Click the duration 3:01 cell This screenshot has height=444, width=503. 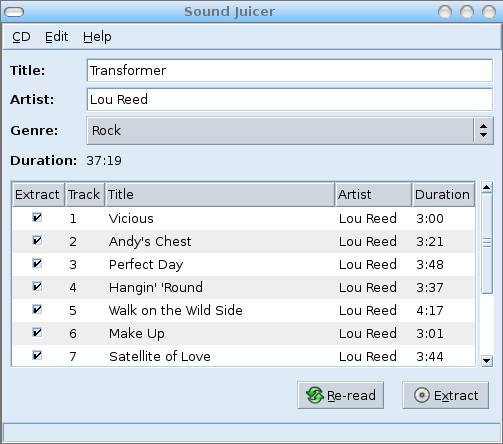pos(430,334)
